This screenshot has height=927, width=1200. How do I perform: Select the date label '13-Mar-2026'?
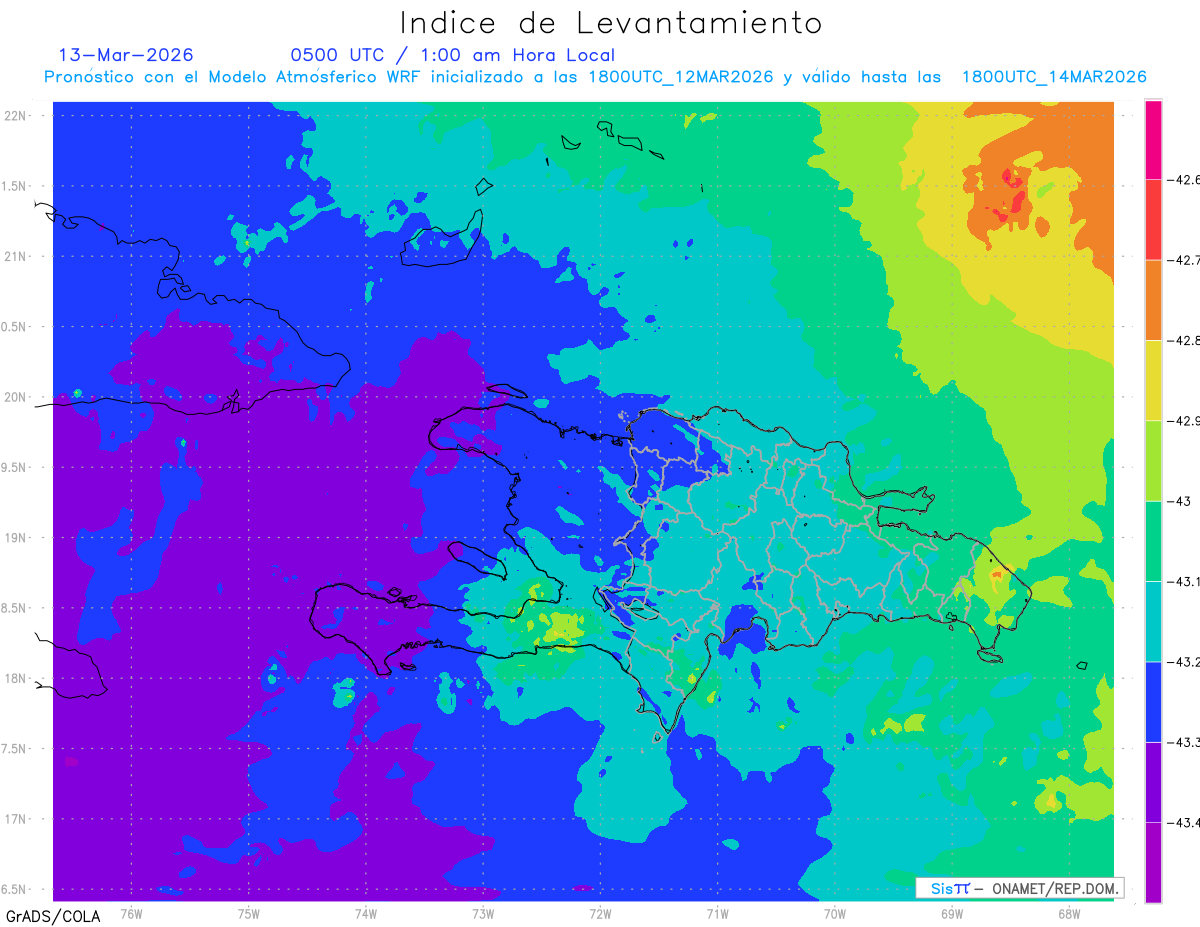point(126,55)
